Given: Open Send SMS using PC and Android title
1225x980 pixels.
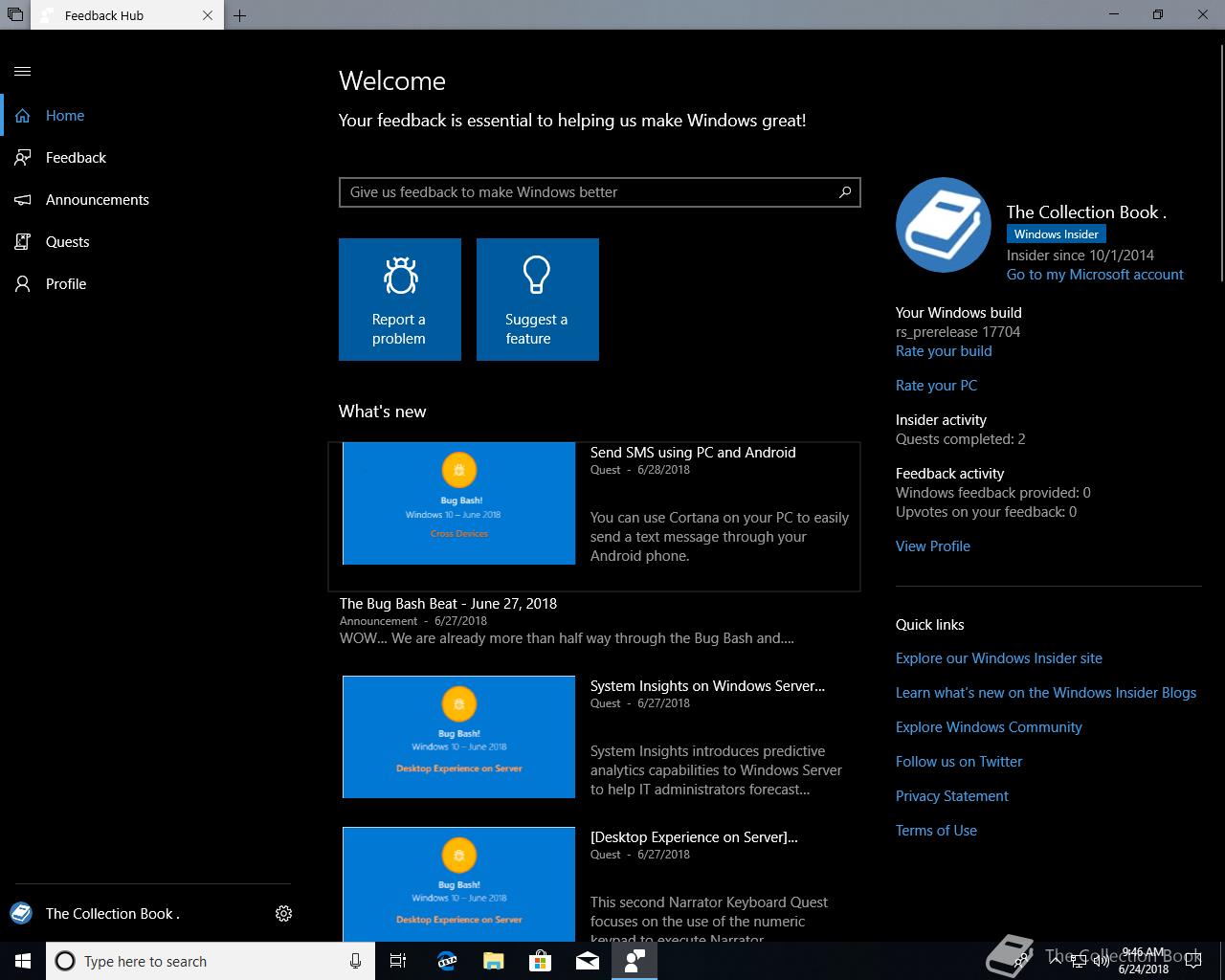Looking at the screenshot, I should click(x=693, y=453).
